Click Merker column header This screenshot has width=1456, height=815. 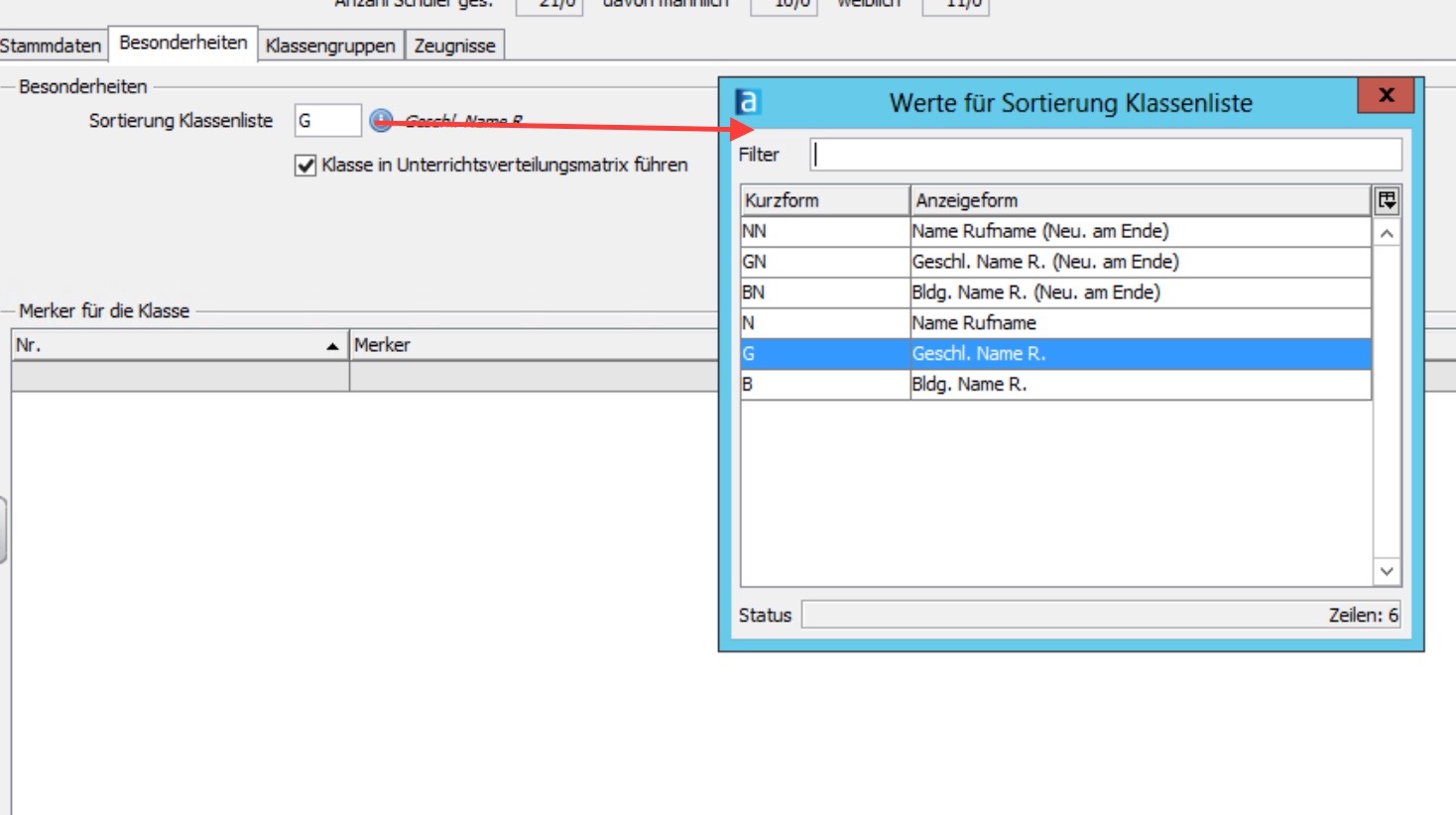[534, 345]
